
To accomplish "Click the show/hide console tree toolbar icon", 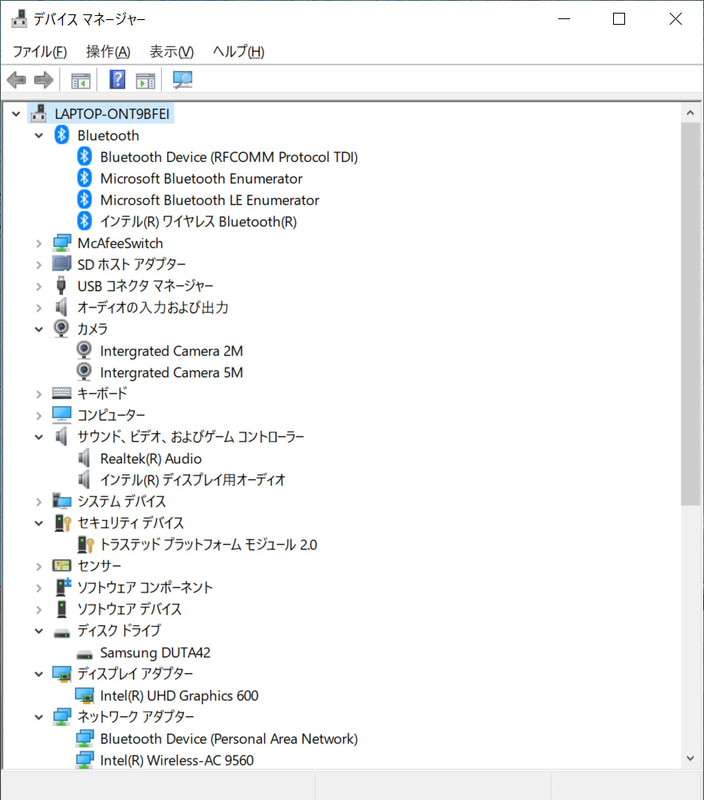I will point(81,81).
